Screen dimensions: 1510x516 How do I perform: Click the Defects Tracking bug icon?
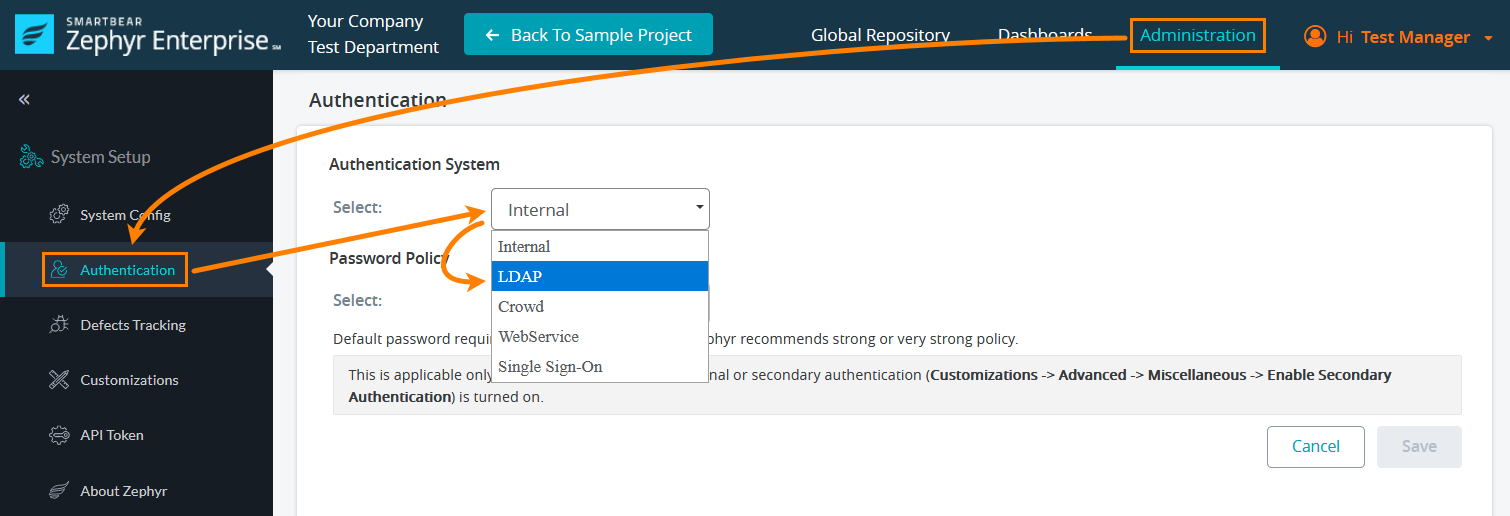[x=59, y=325]
